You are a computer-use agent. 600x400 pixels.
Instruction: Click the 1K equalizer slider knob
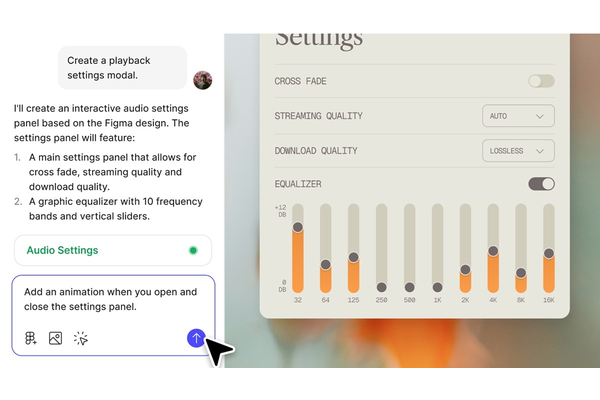coord(437,287)
